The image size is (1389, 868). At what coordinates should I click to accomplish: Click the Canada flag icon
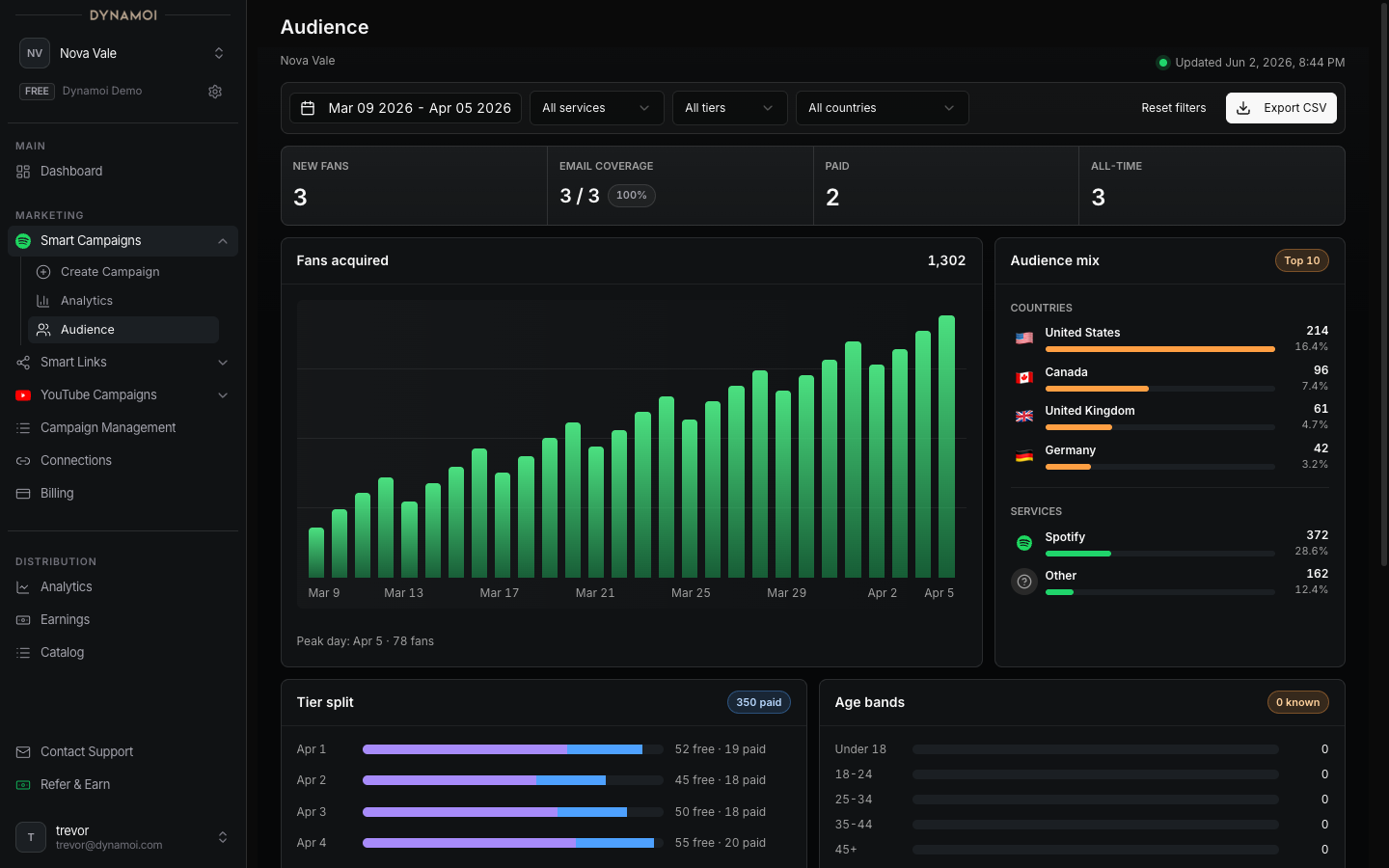[1024, 377]
